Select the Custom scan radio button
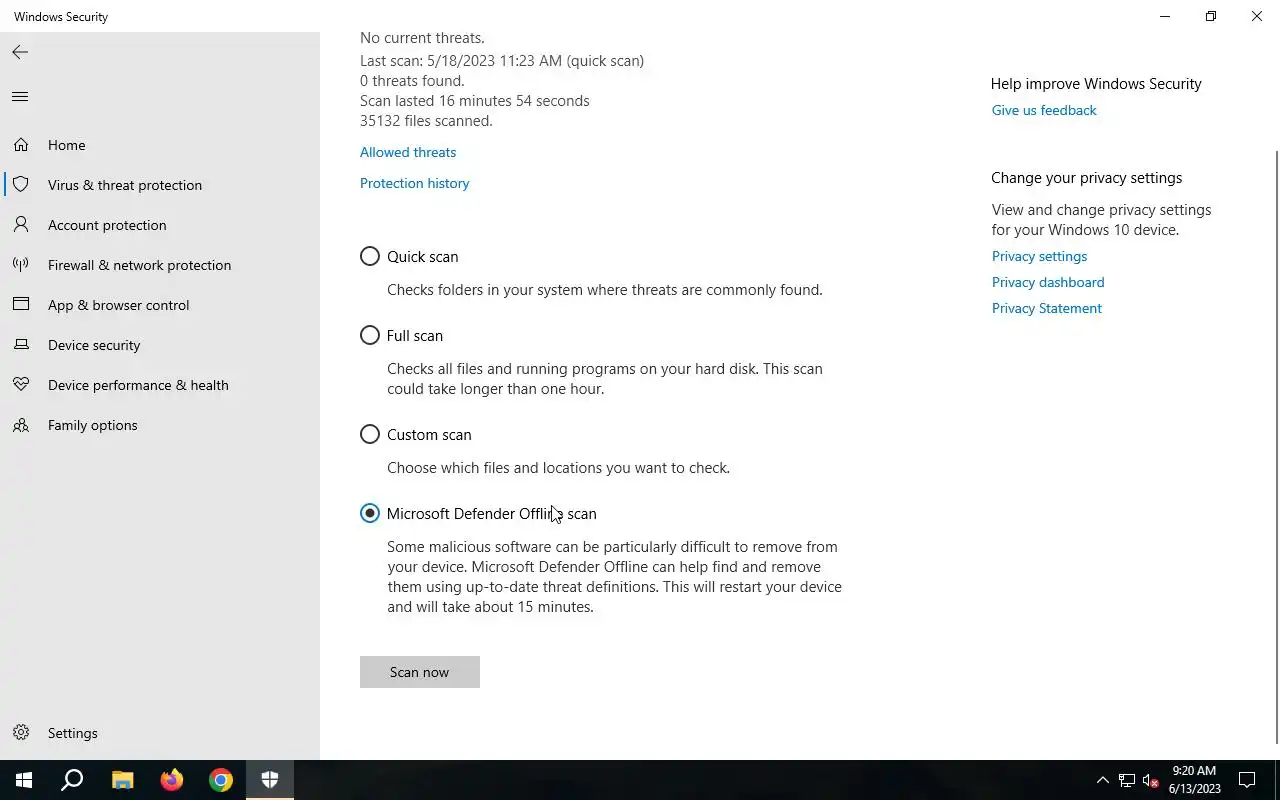The height and width of the screenshot is (800, 1280). click(x=370, y=434)
